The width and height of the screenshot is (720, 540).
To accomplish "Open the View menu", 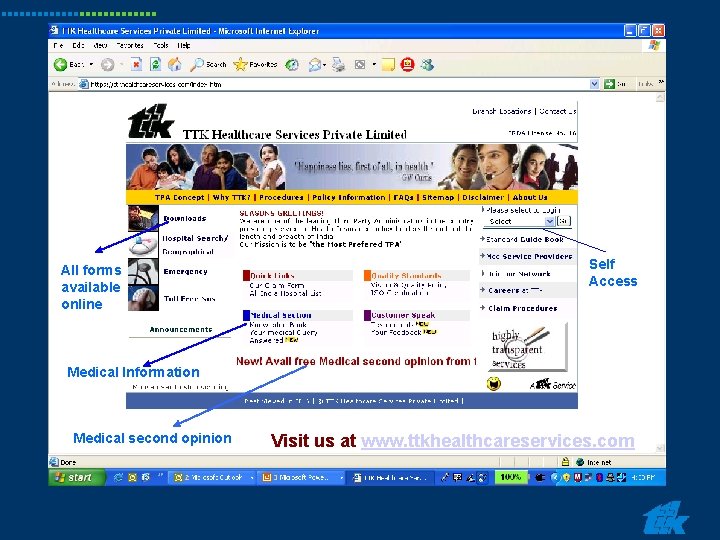I will pyautogui.click(x=100, y=45).
